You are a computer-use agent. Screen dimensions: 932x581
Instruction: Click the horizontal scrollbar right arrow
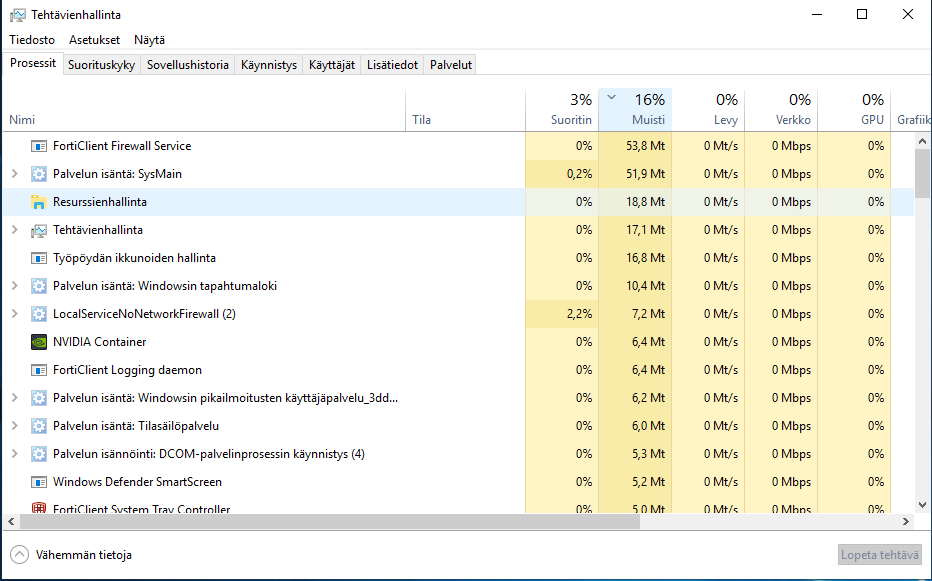(x=906, y=522)
